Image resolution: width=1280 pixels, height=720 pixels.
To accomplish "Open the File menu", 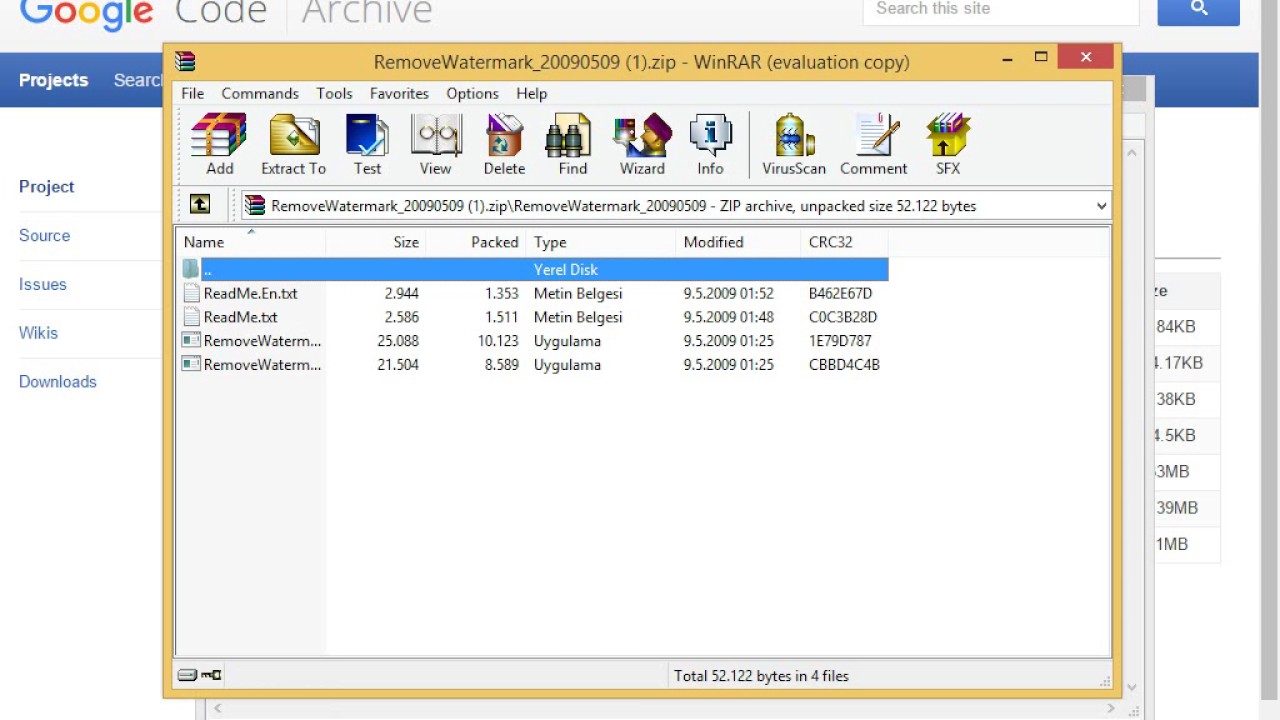I will pyautogui.click(x=192, y=93).
